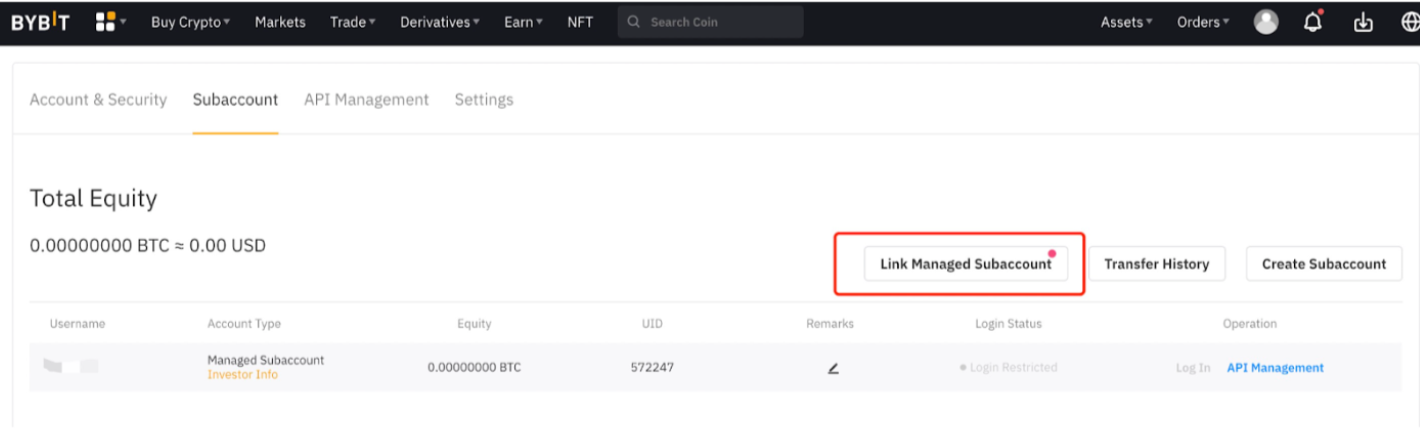Expand the Trade dropdown menu
Viewport: 1420px width, 428px height.
353,22
